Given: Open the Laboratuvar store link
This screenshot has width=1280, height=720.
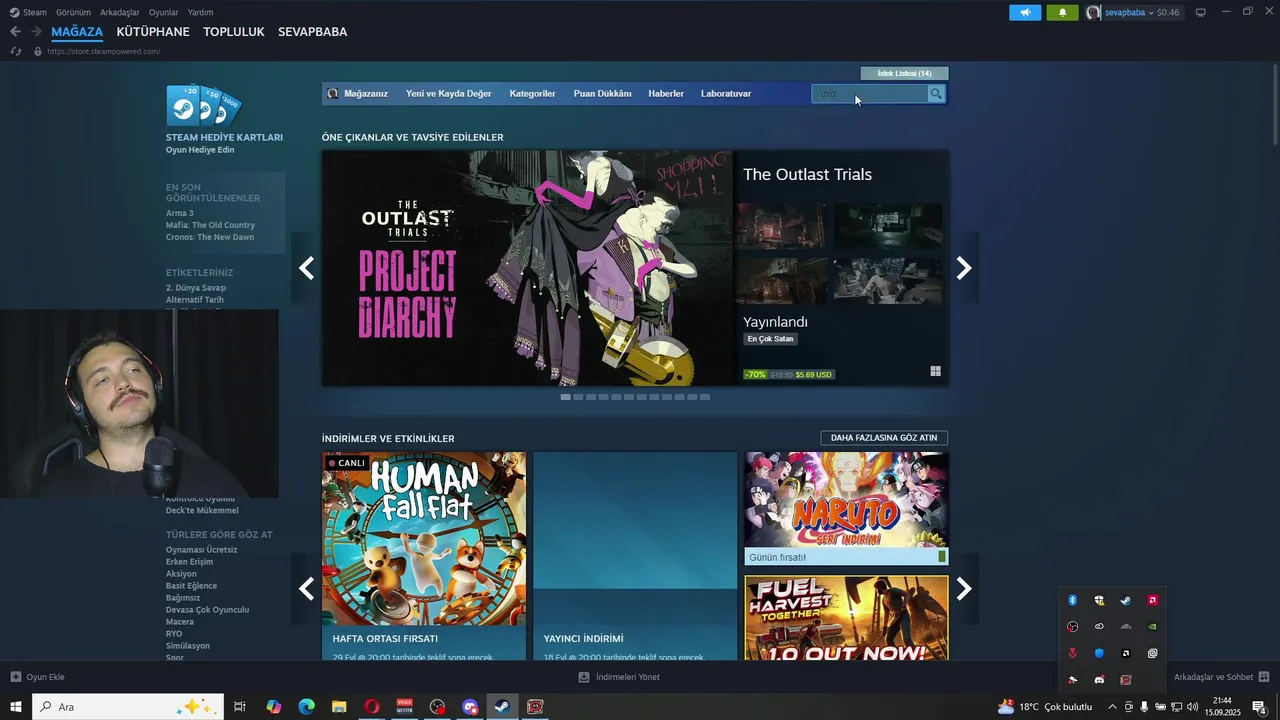Looking at the screenshot, I should 726,94.
